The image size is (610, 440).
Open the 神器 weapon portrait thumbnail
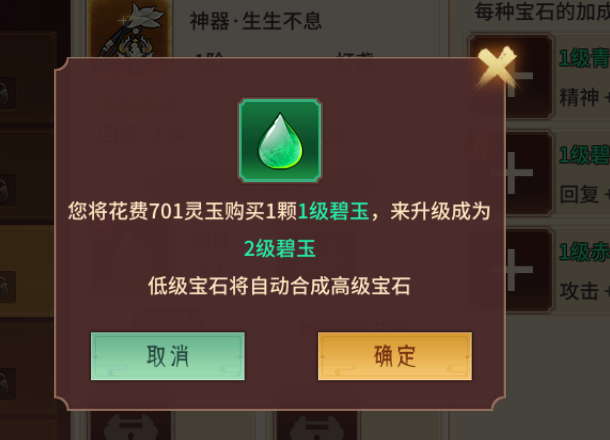pos(129,29)
